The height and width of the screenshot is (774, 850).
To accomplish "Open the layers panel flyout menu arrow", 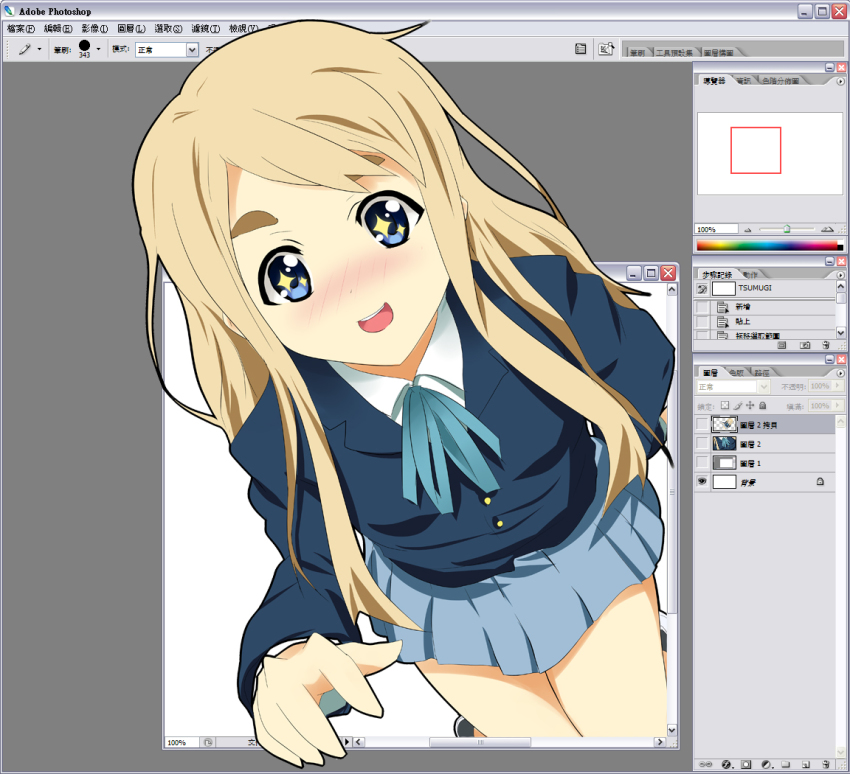I will [x=840, y=372].
